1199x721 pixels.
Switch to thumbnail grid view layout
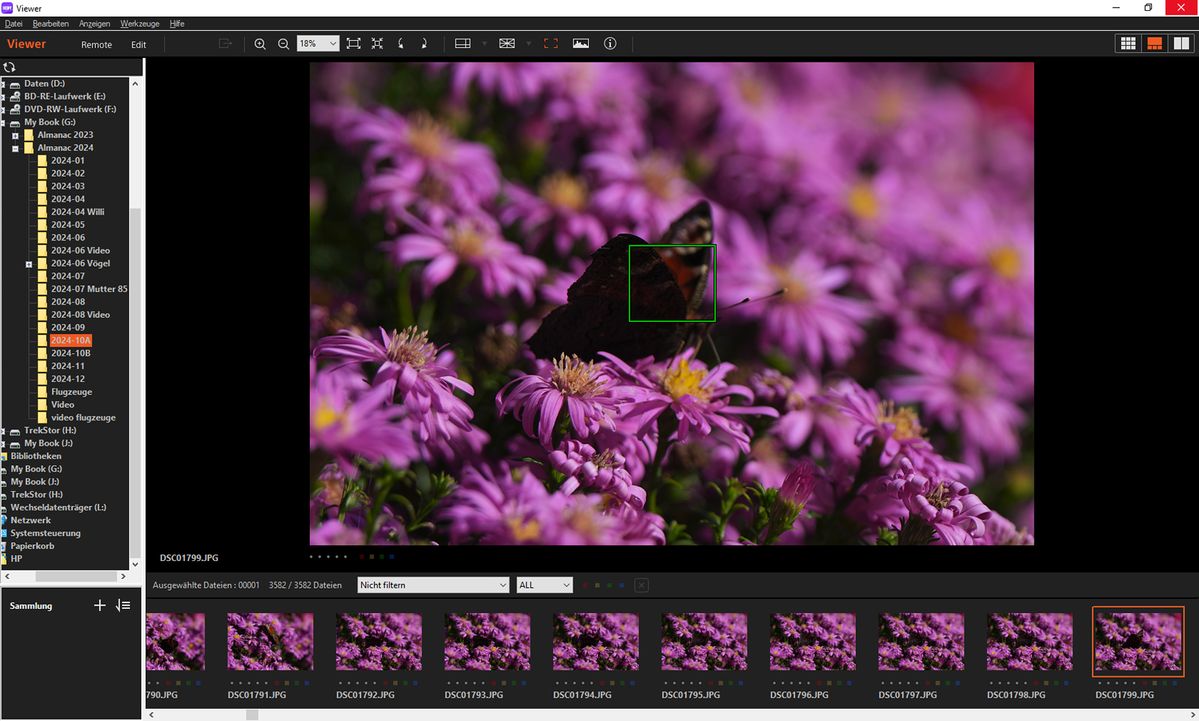pos(1128,44)
